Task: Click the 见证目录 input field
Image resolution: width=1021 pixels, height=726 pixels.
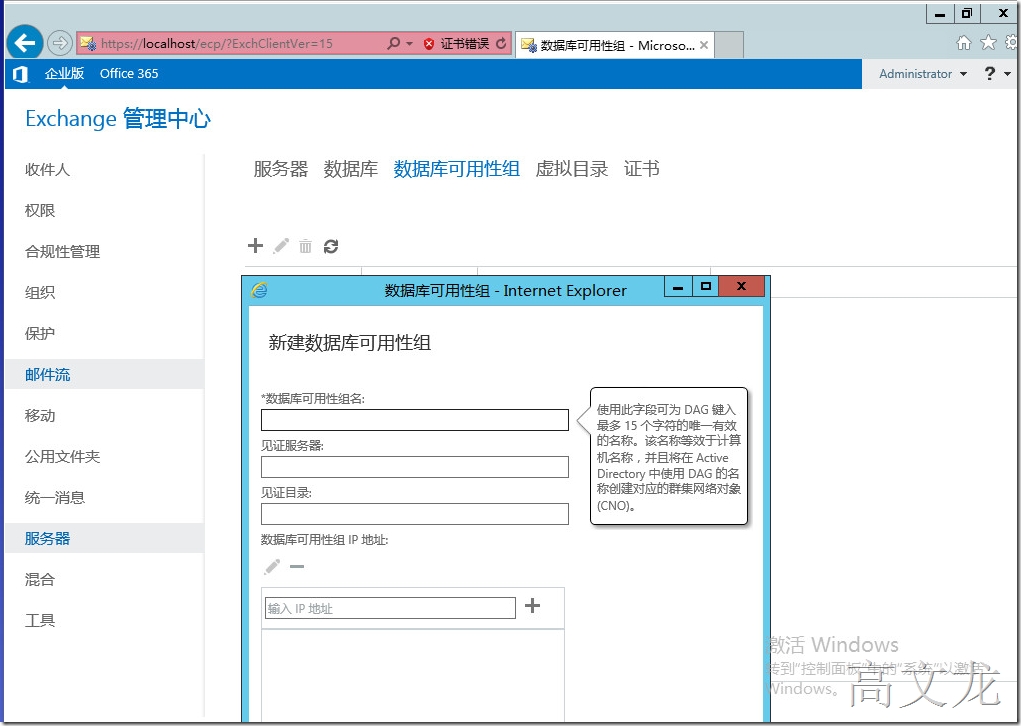Action: click(x=415, y=514)
